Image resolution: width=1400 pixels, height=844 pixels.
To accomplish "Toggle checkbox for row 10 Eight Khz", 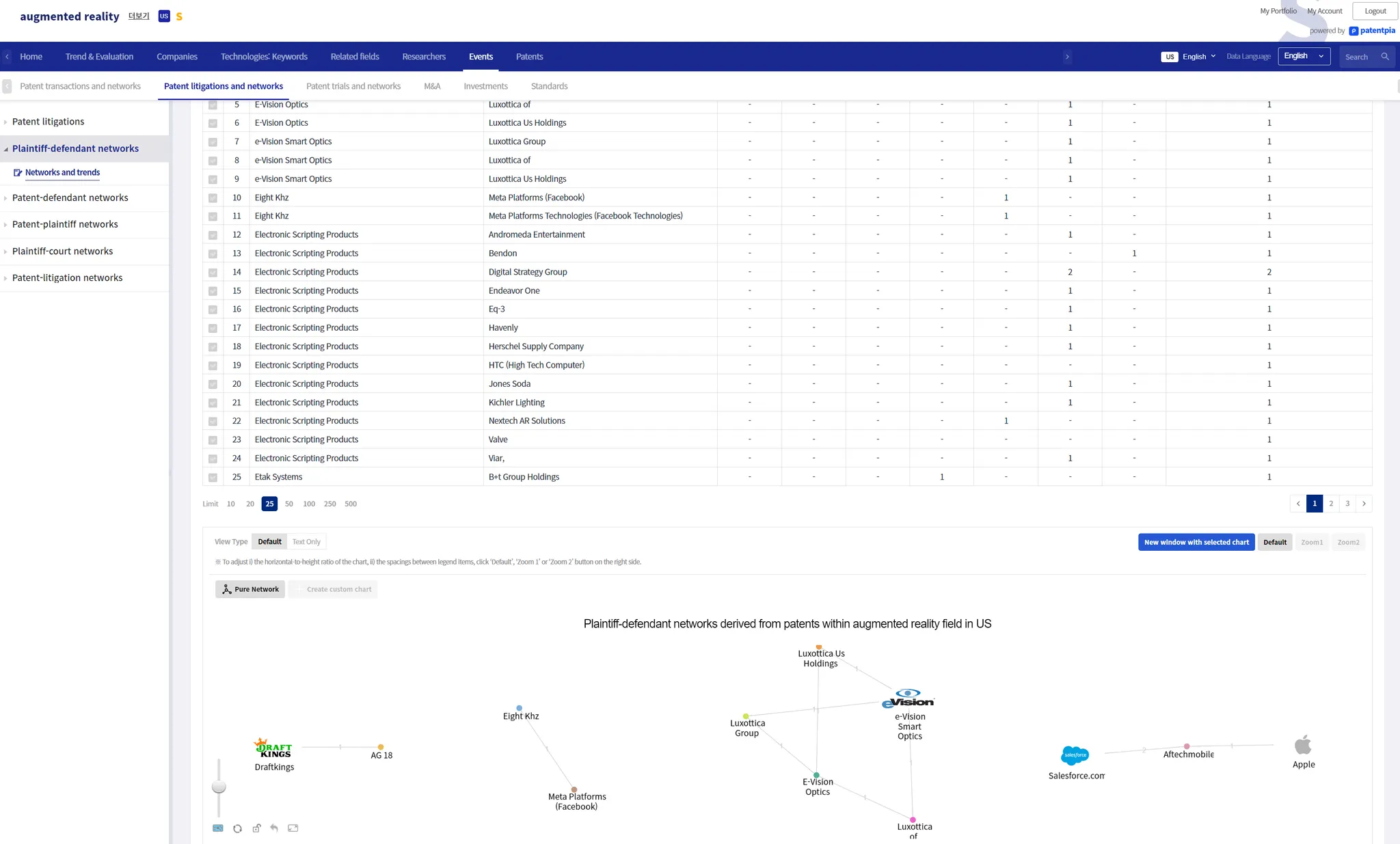I will point(213,198).
